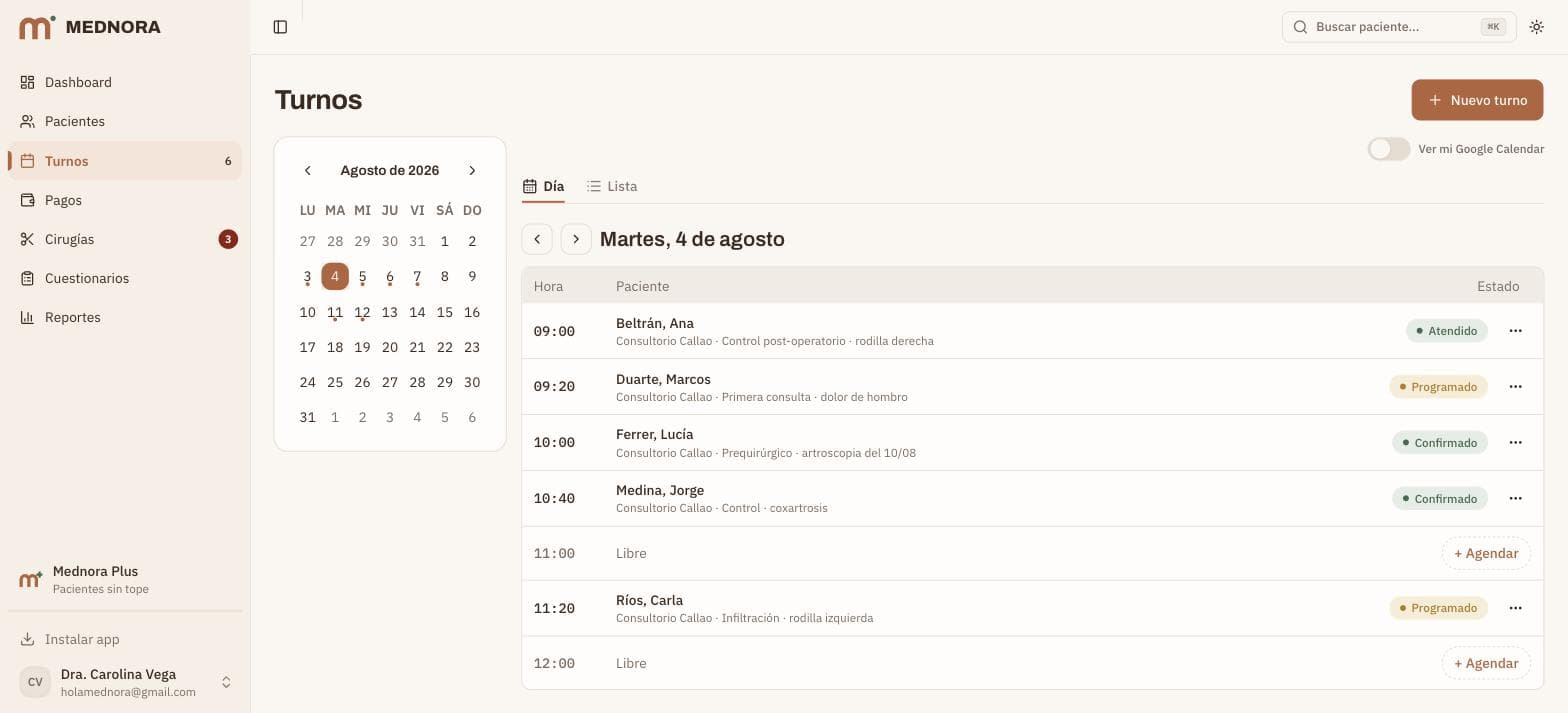
Task: Enable Ver mi Google Calendar switch
Action: (1388, 149)
